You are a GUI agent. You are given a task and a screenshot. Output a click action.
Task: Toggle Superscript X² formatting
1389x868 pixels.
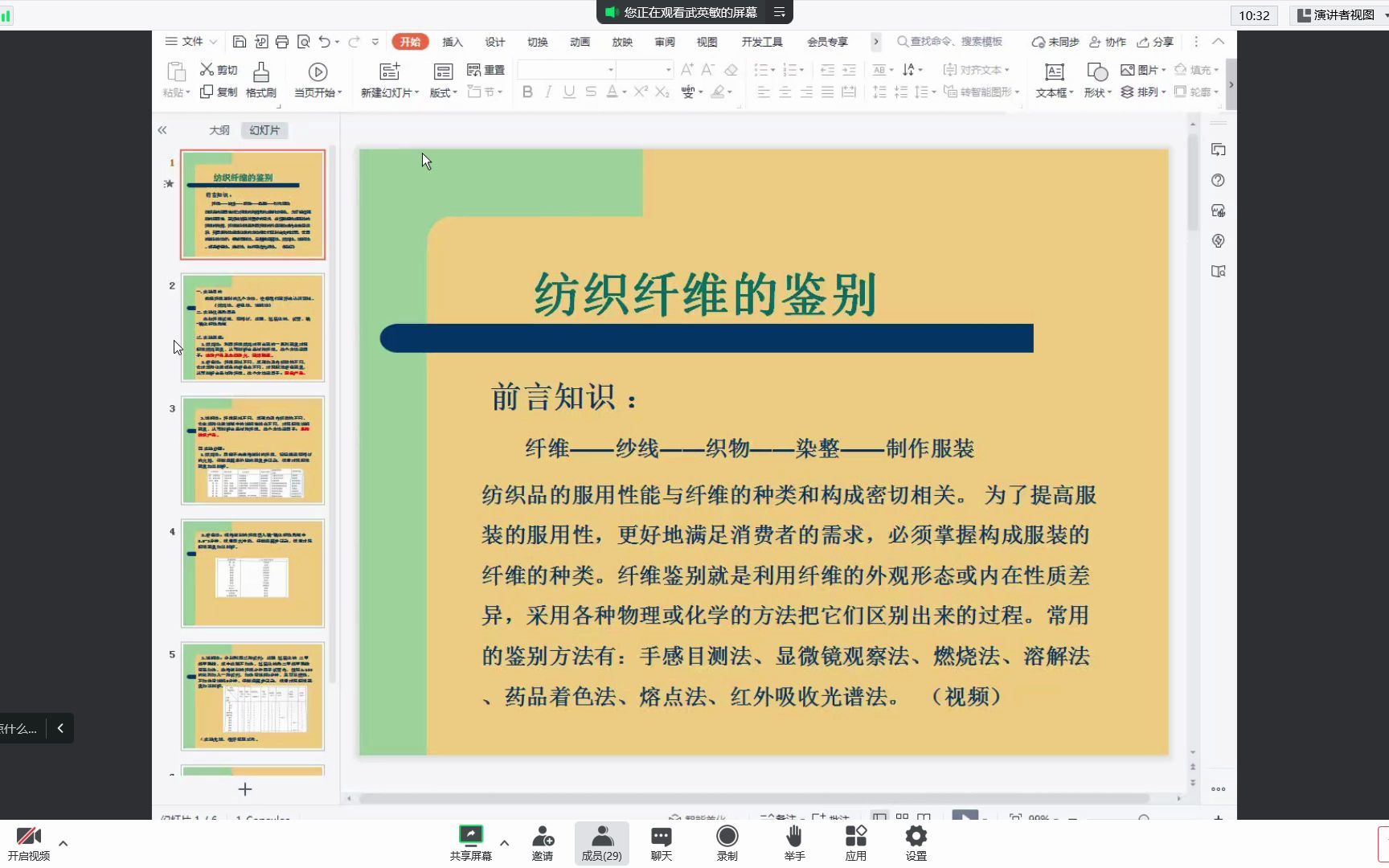[x=641, y=92]
